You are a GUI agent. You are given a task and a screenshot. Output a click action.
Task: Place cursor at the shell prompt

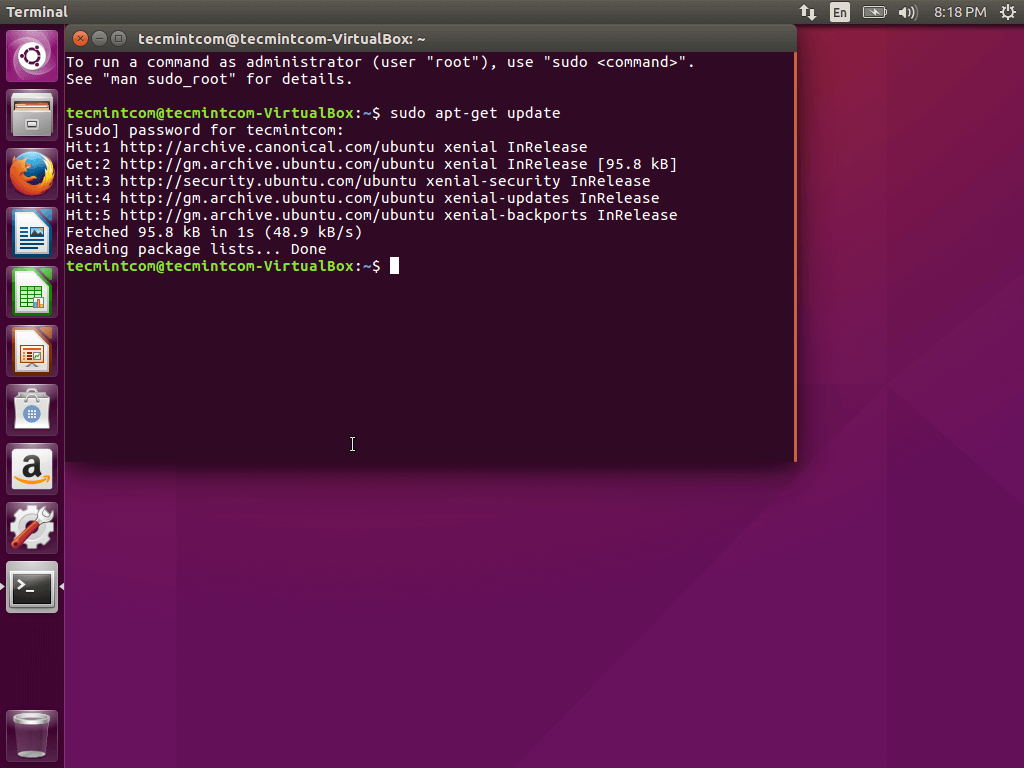pyautogui.click(x=394, y=266)
